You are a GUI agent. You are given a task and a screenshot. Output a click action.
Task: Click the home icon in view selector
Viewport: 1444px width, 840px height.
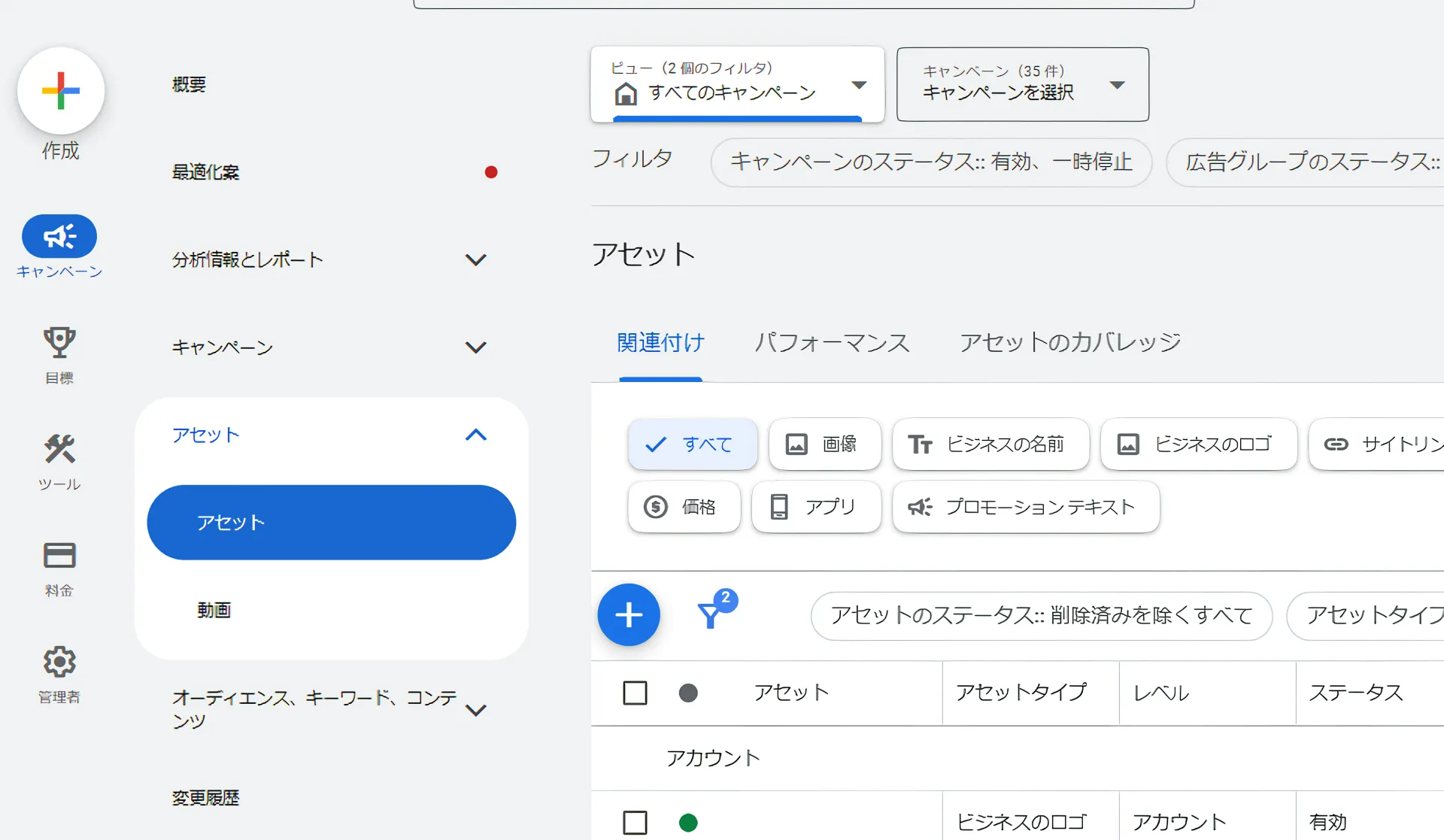click(626, 94)
